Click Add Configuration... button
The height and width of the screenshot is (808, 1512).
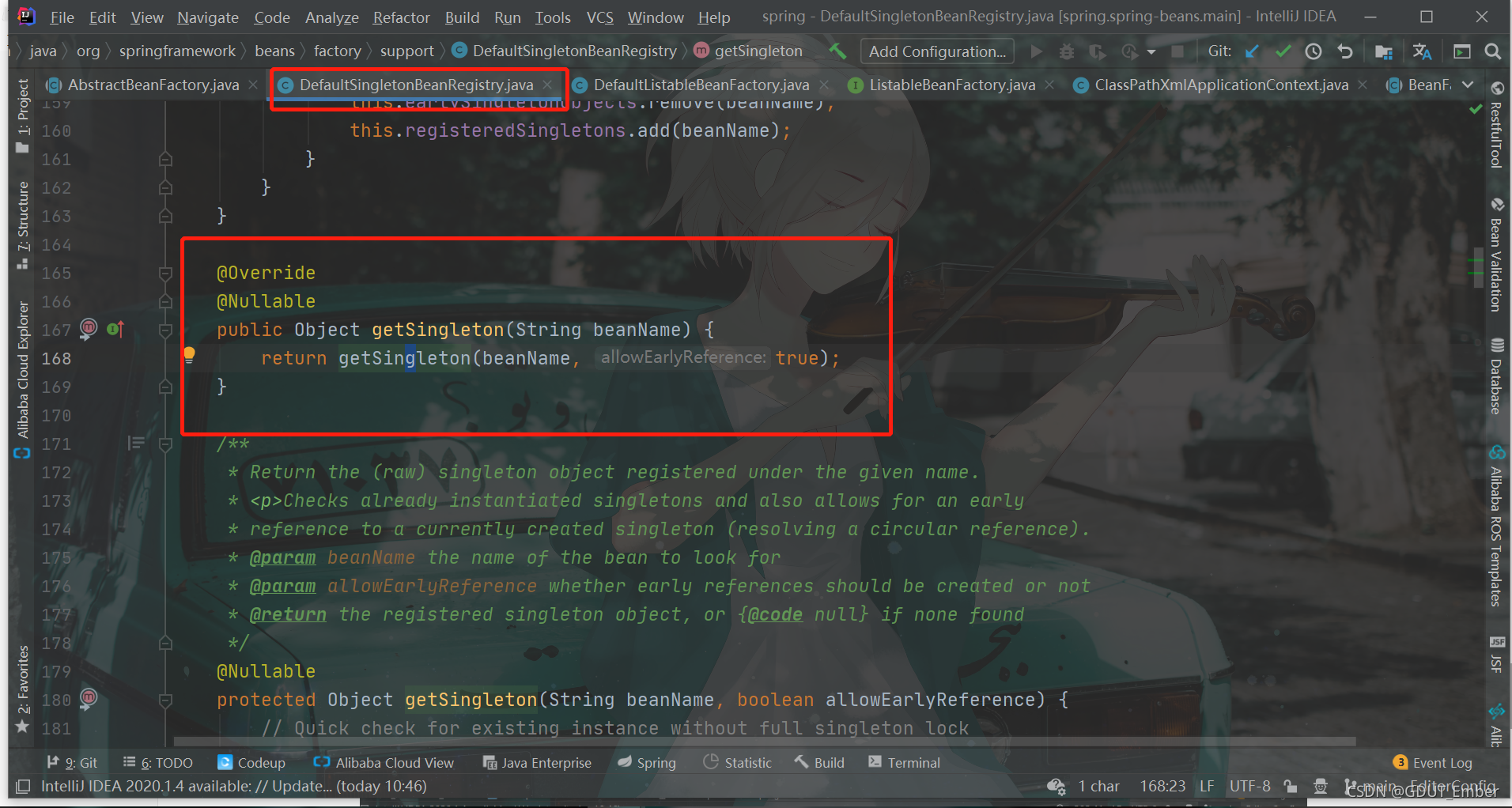click(x=937, y=51)
